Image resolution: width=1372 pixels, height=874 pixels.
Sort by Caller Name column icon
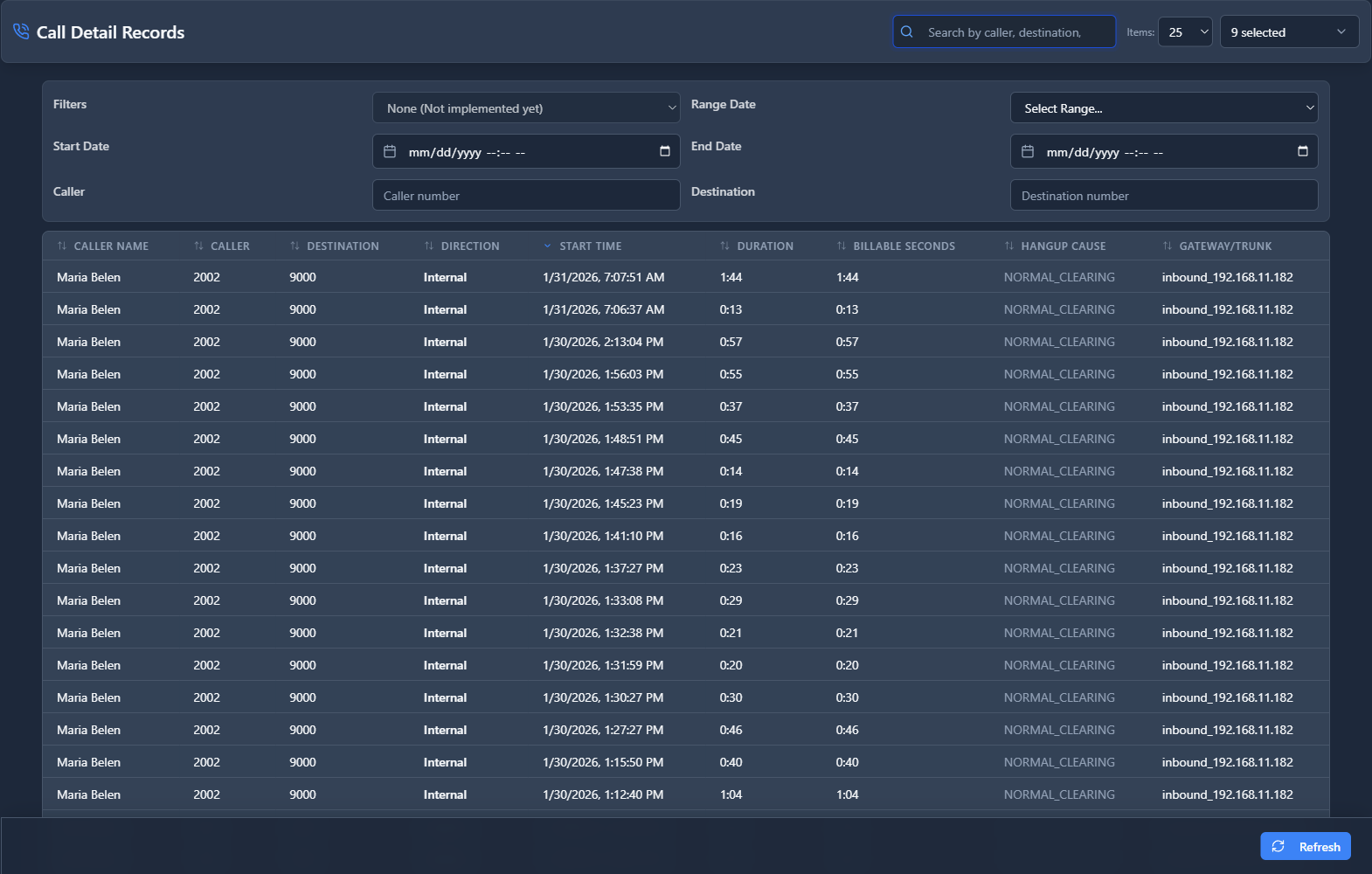[x=62, y=246]
